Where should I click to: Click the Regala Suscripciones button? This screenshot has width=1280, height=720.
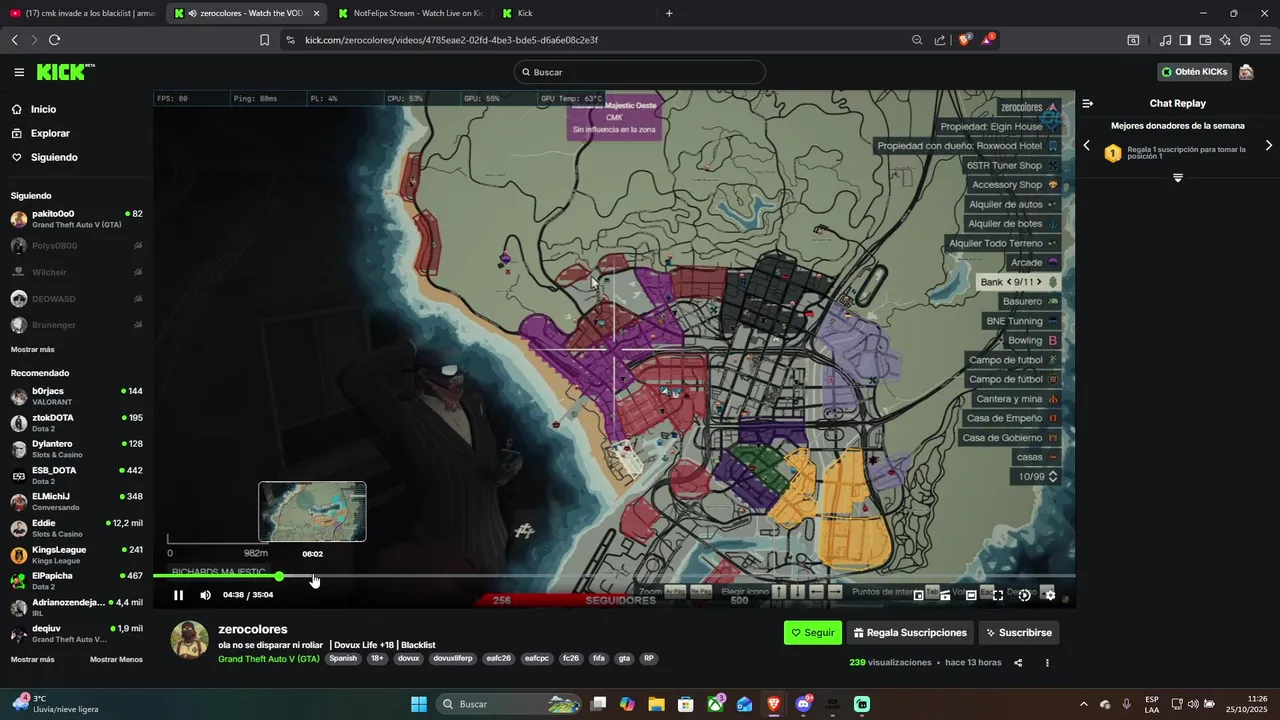pyautogui.click(x=910, y=633)
